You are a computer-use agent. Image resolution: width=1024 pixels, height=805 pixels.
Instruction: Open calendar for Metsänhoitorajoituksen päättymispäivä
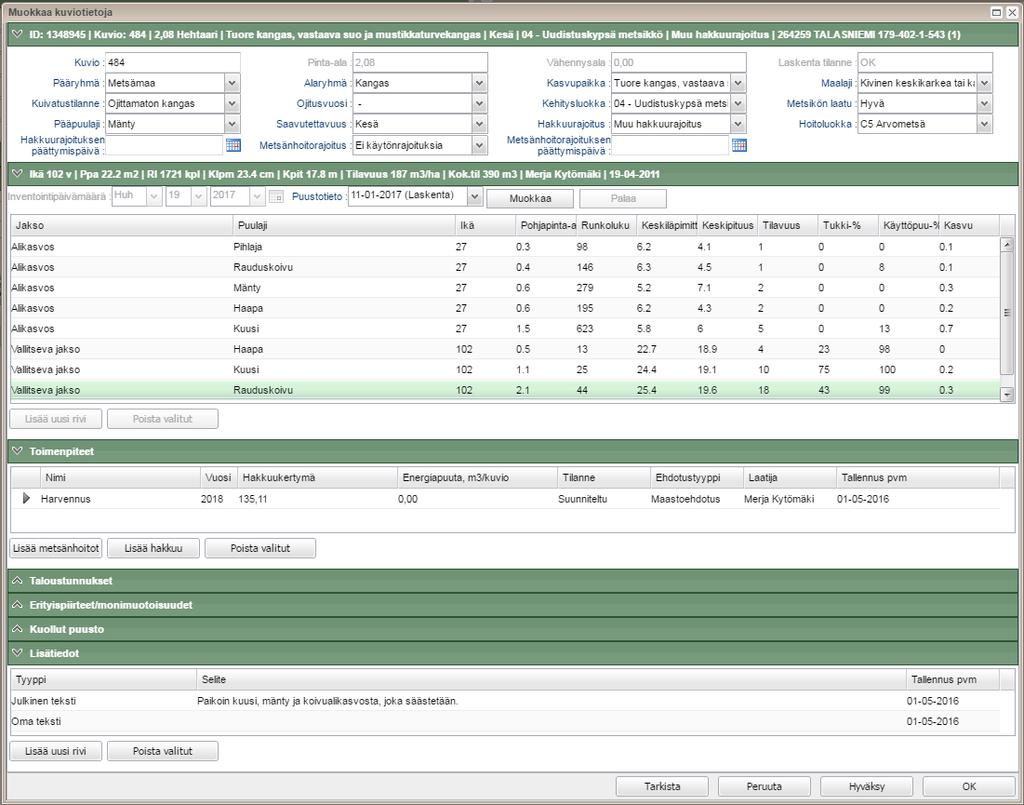pyautogui.click(x=739, y=145)
